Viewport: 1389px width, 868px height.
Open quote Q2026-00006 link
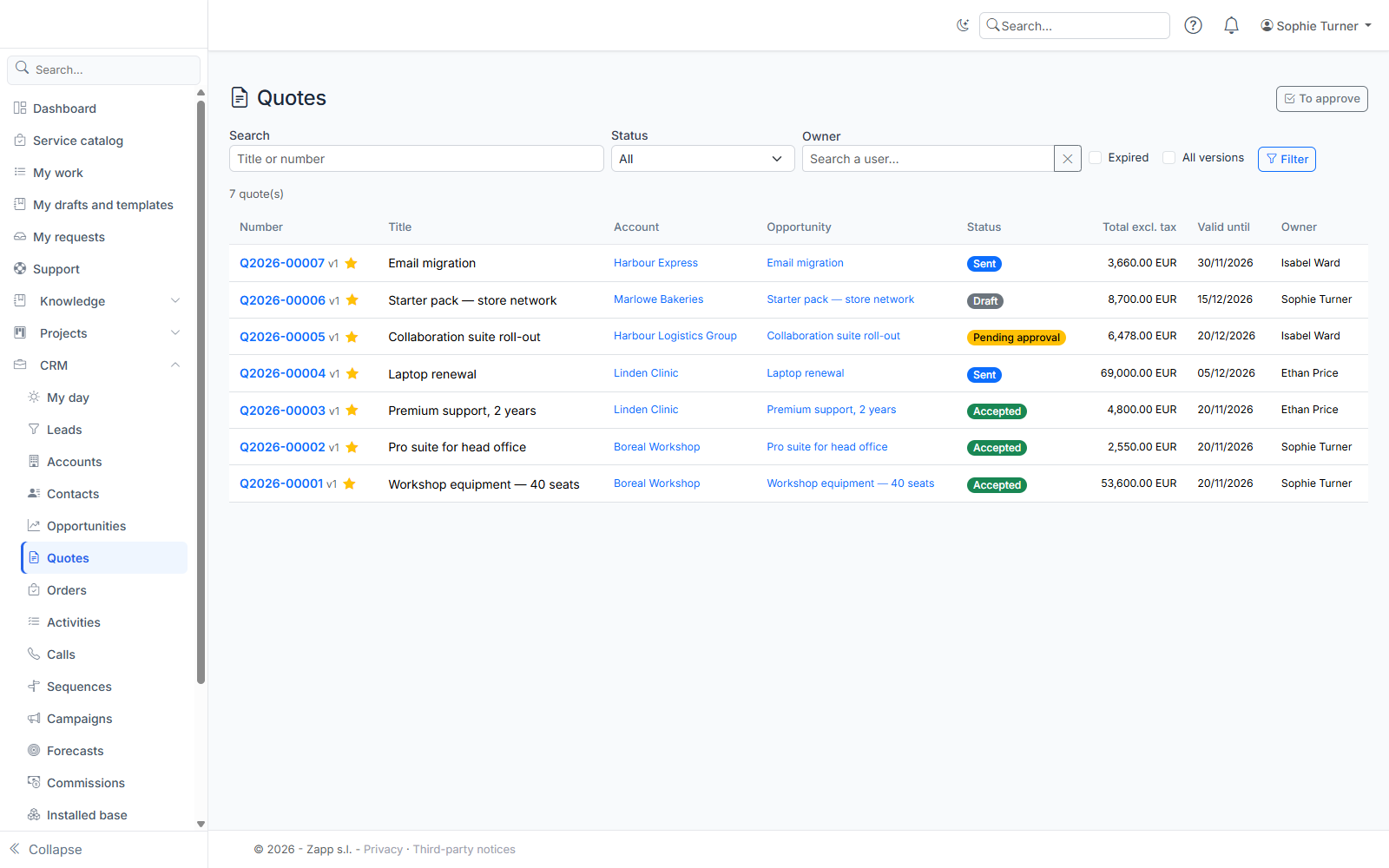(x=282, y=300)
